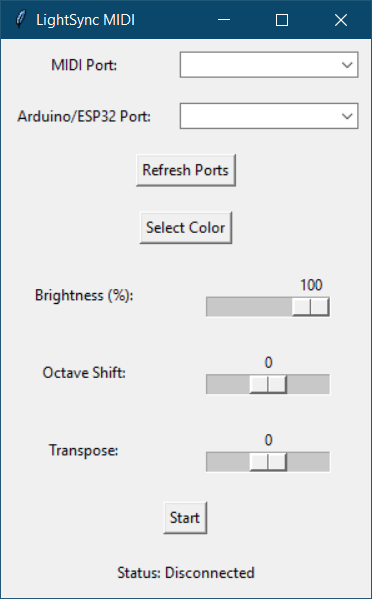Expand the MIDI Port dropdown arrow
This screenshot has width=372, height=599.
pyautogui.click(x=347, y=65)
